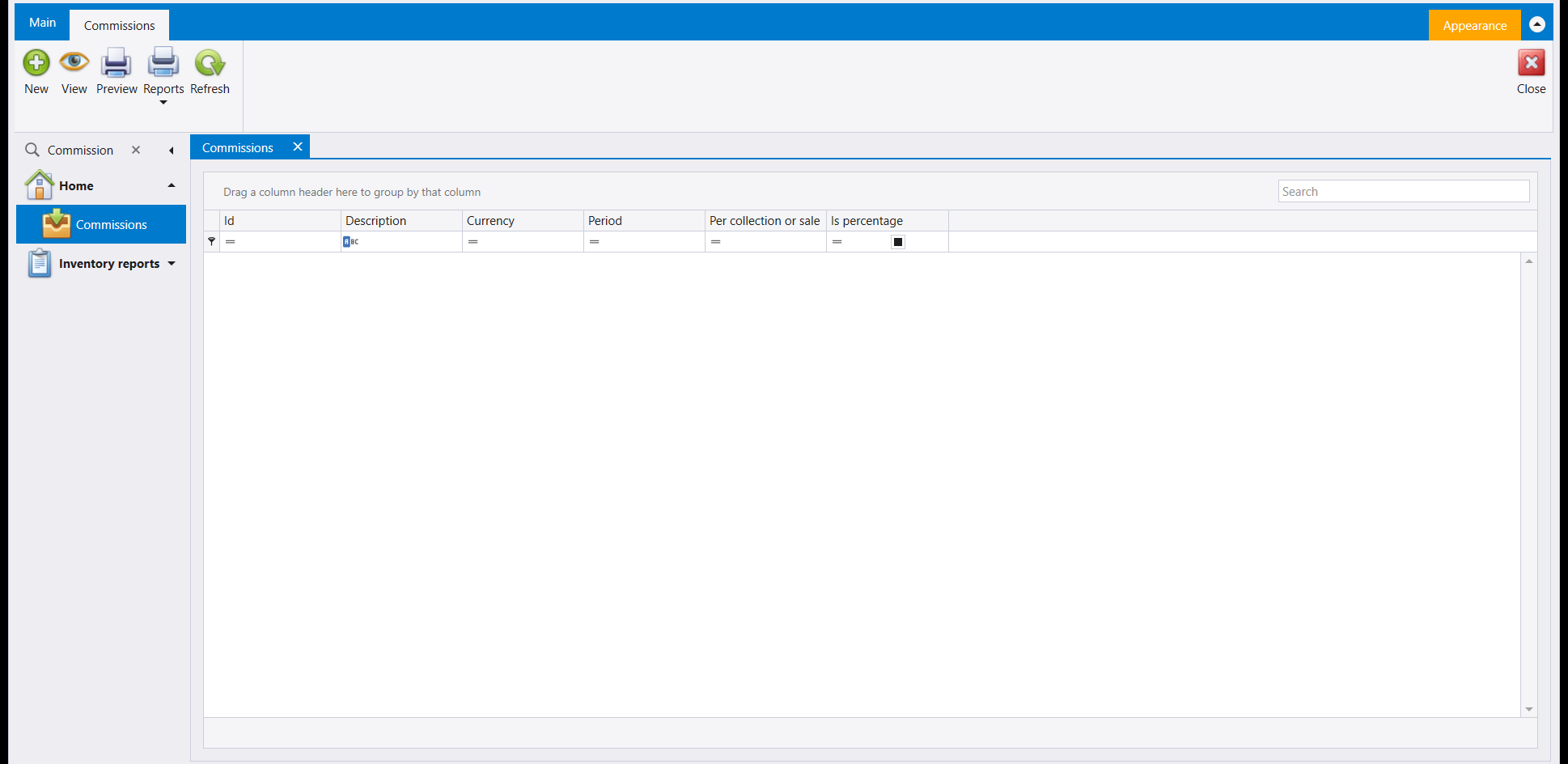1568x764 pixels.
Task: Collapse the Home group arrow
Action: coord(172,185)
